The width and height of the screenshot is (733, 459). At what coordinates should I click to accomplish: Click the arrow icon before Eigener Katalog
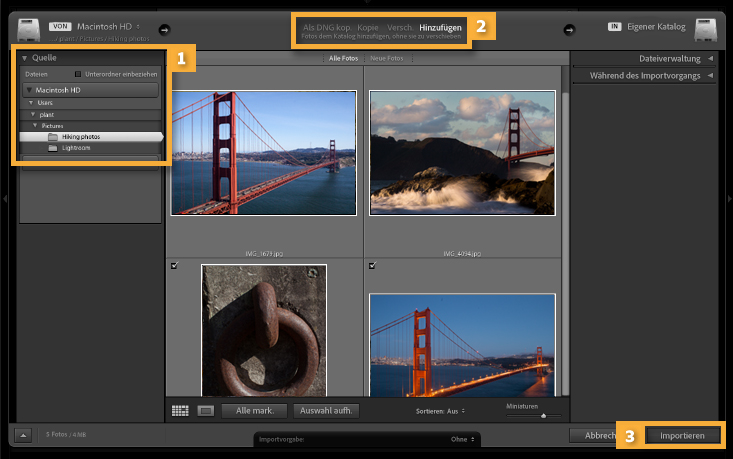tap(571, 29)
